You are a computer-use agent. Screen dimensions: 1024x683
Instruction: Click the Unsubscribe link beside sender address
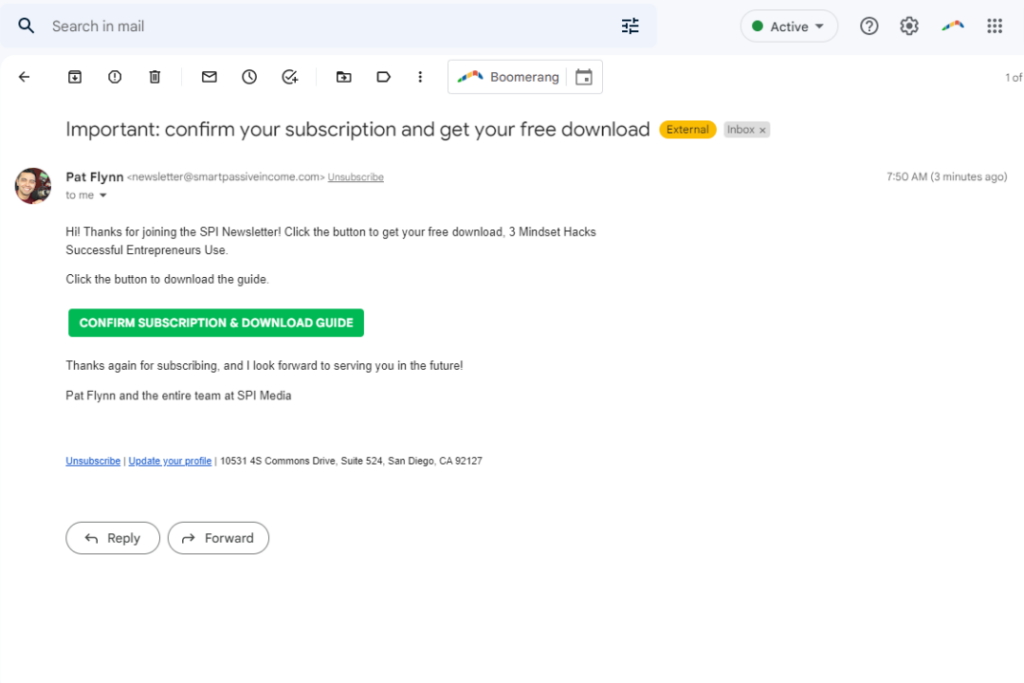[x=355, y=177]
